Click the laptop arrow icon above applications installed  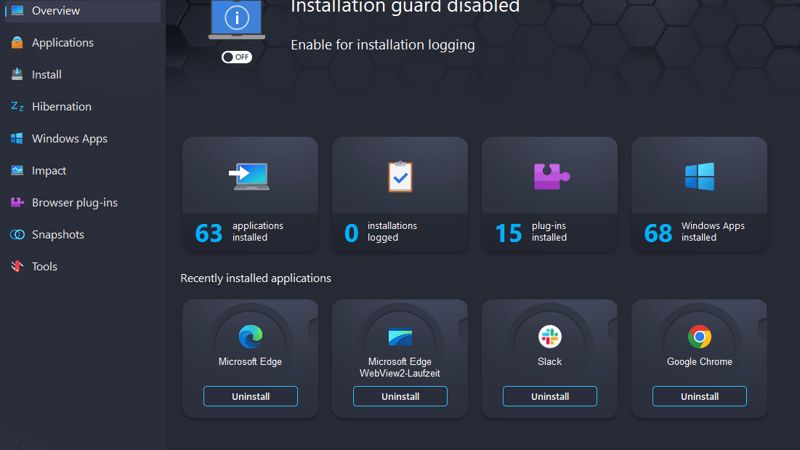click(249, 177)
